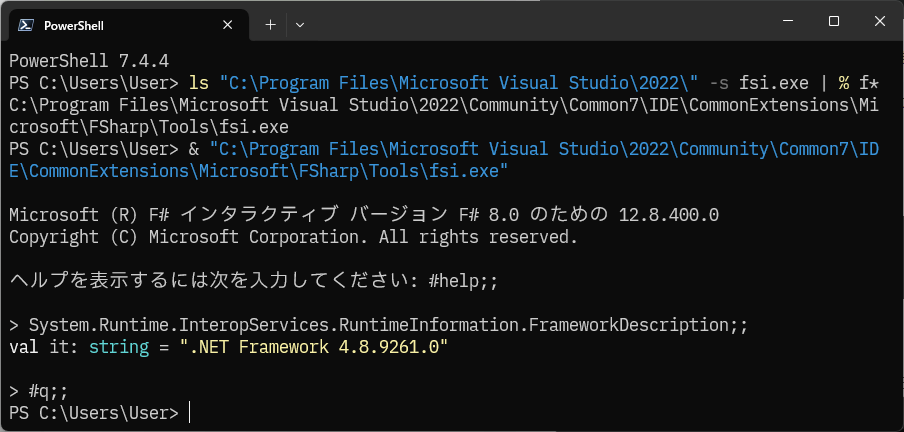
Task: Close the terminal window
Action: (879, 21)
